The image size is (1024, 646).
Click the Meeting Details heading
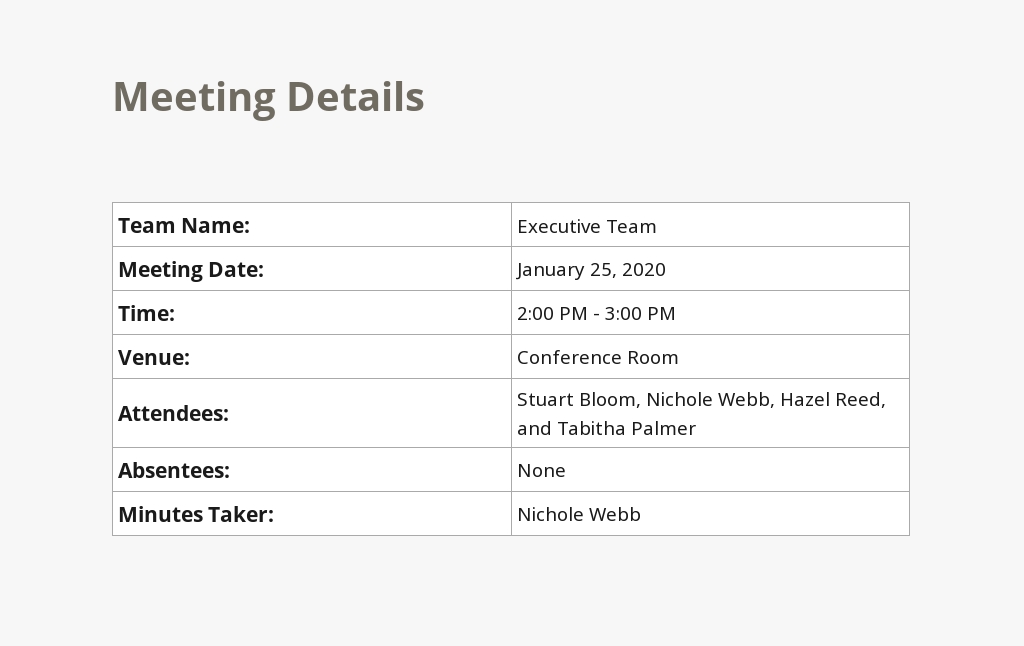(268, 97)
